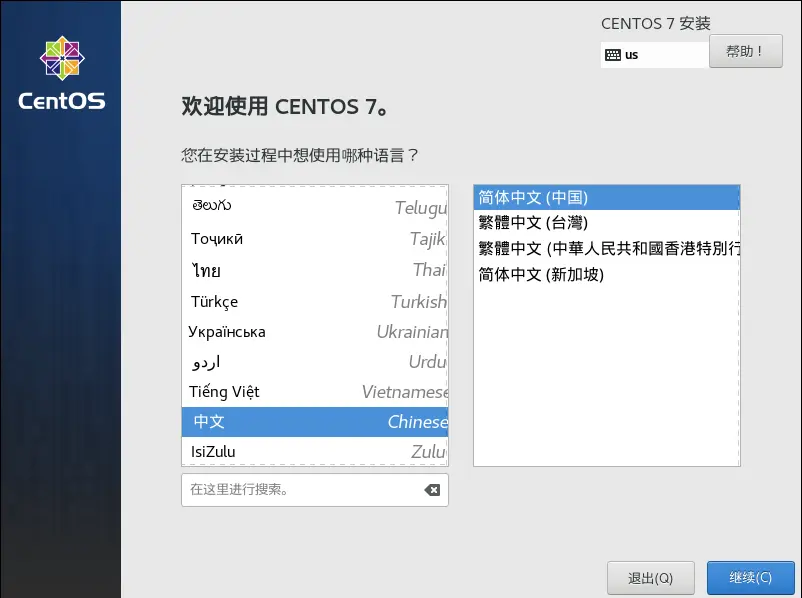Open the 'us' keyboard layout indicator

tap(655, 55)
